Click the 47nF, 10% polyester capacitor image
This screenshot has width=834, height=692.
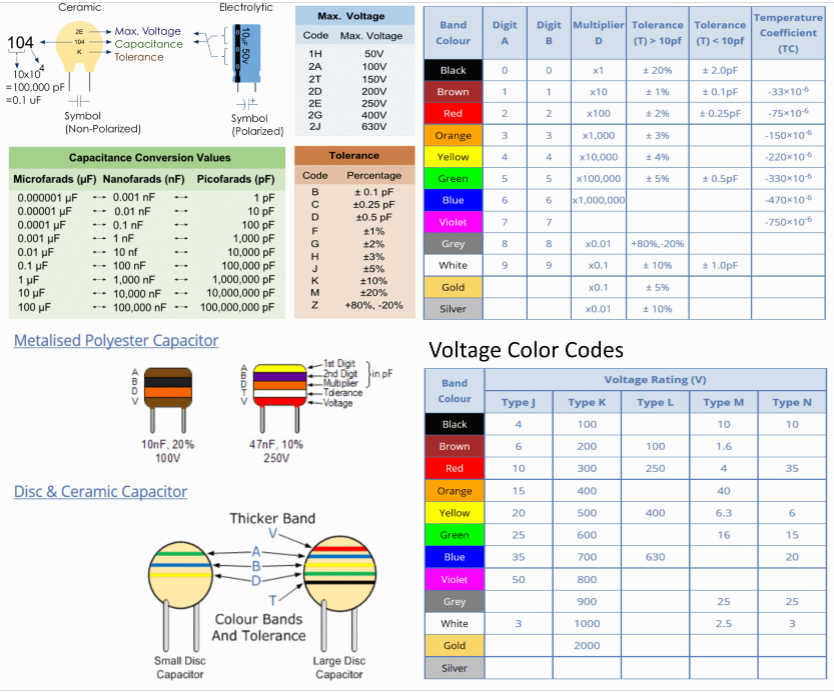[x=275, y=394]
